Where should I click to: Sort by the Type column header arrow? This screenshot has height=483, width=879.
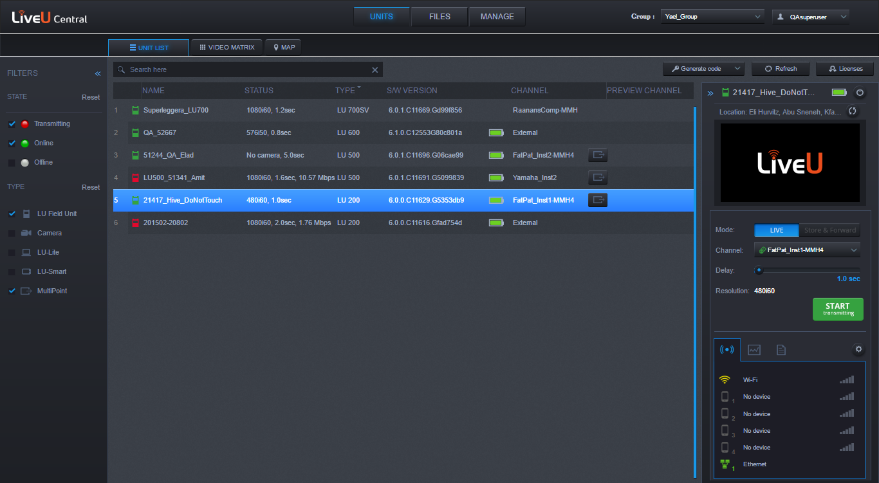tap(359, 87)
